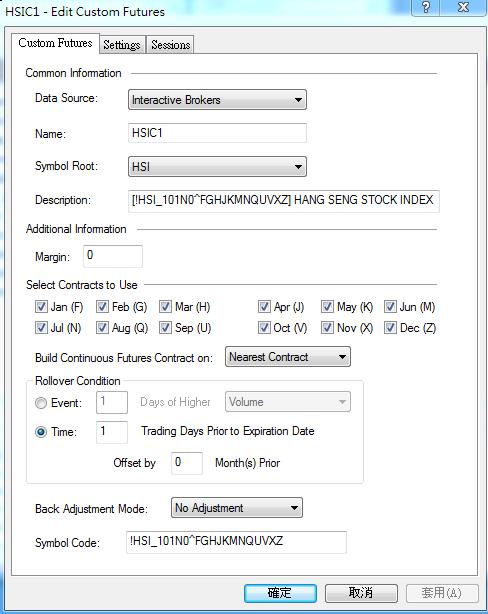
Task: Click the Offset by months field
Action: [187, 463]
